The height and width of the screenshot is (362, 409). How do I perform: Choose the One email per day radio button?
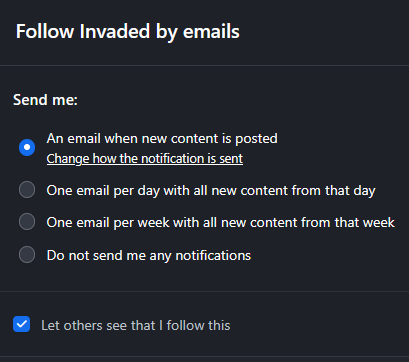click(27, 190)
